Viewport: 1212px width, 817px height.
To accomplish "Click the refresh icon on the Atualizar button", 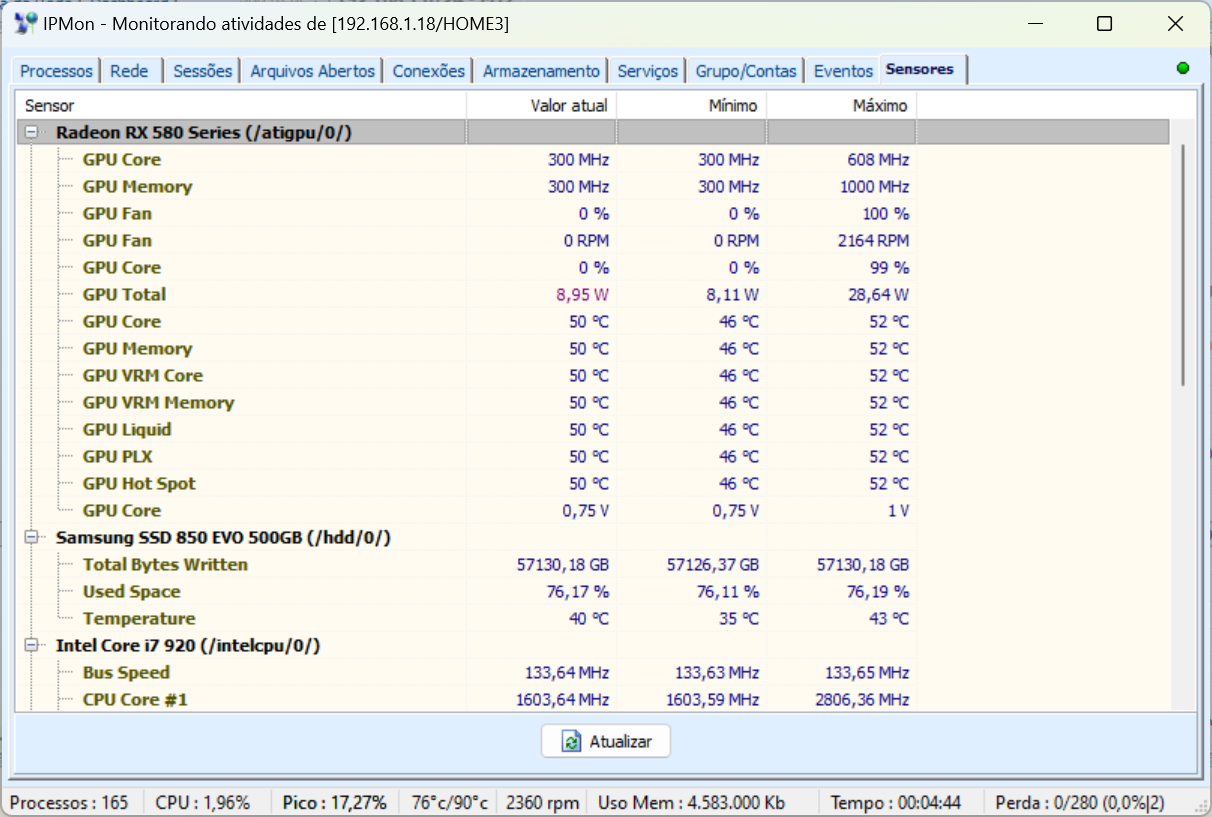I will pyautogui.click(x=571, y=742).
